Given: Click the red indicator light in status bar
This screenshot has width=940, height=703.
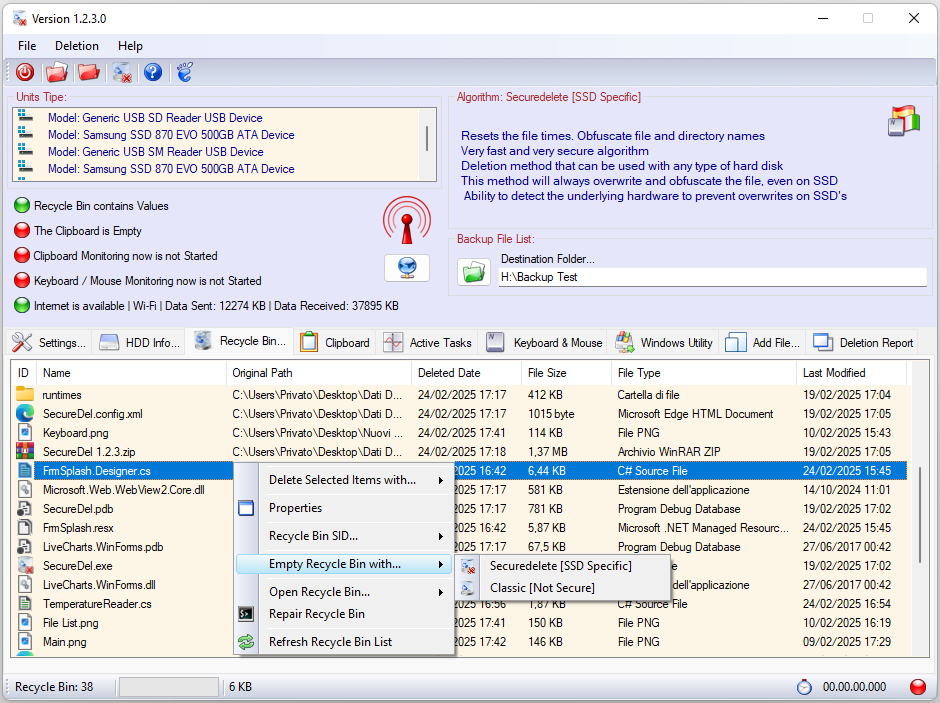Looking at the screenshot, I should (x=917, y=687).
